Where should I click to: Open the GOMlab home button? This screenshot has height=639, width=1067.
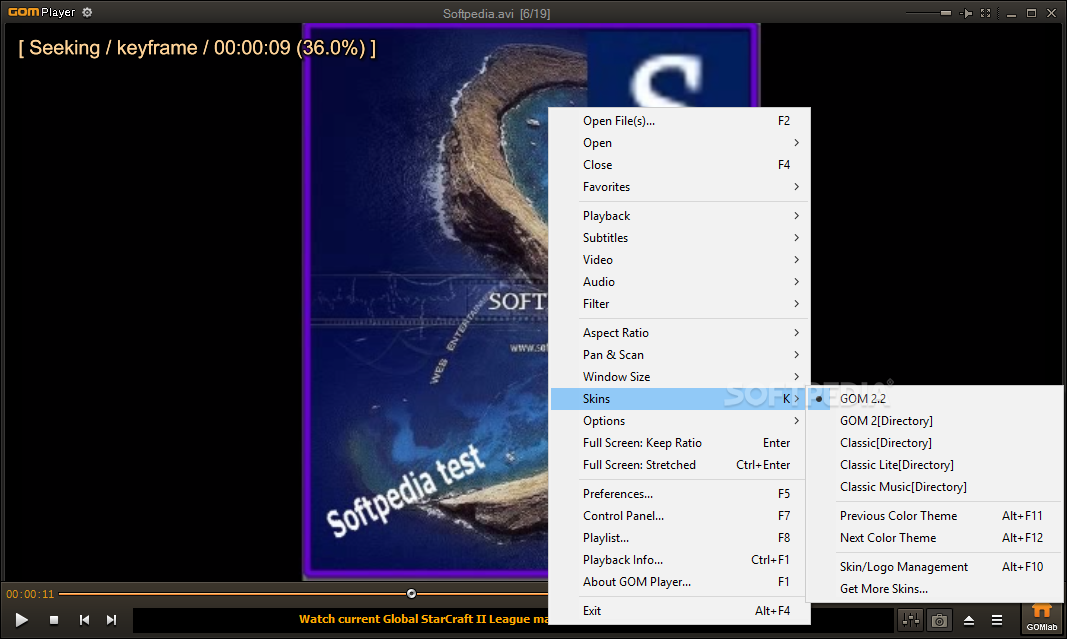[x=1042, y=618]
